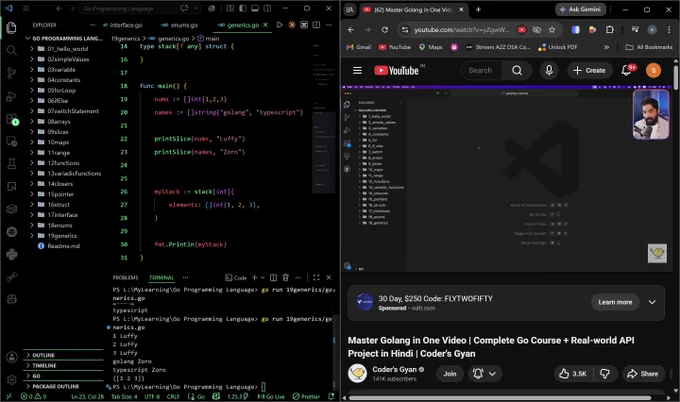
Task: Click the video player thumbnail area
Action: (x=507, y=179)
